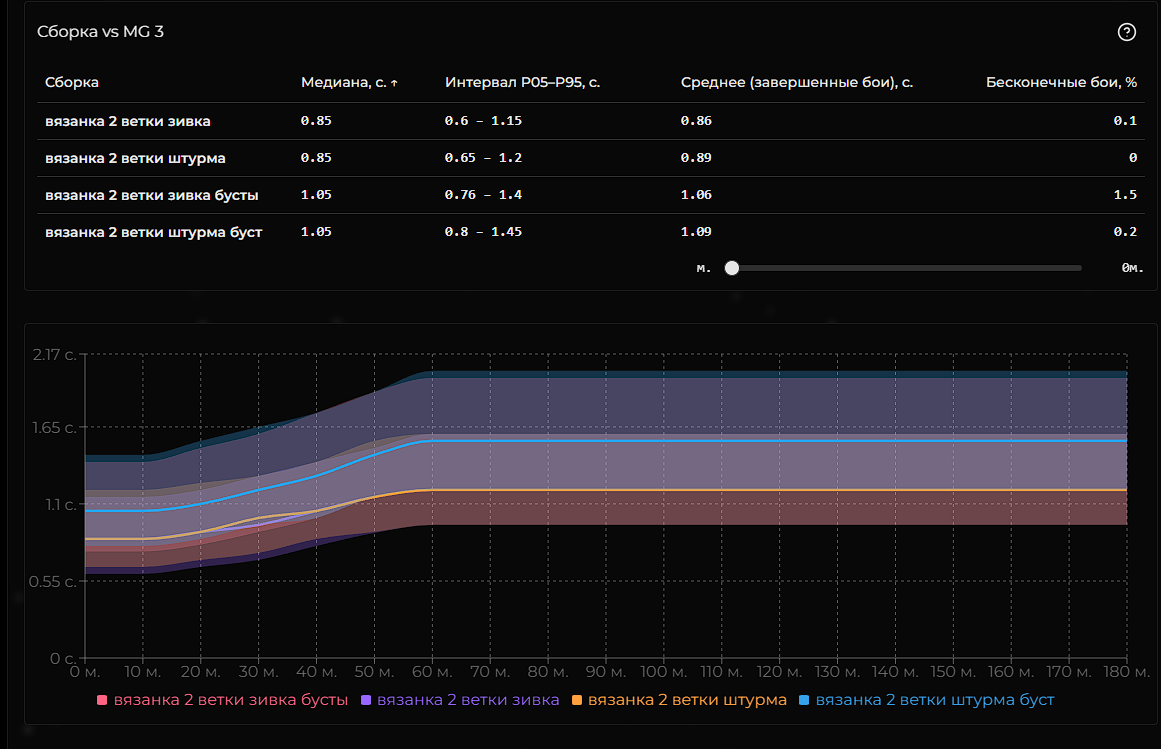Click the orange legend color square
The height and width of the screenshot is (749, 1161).
577,700
